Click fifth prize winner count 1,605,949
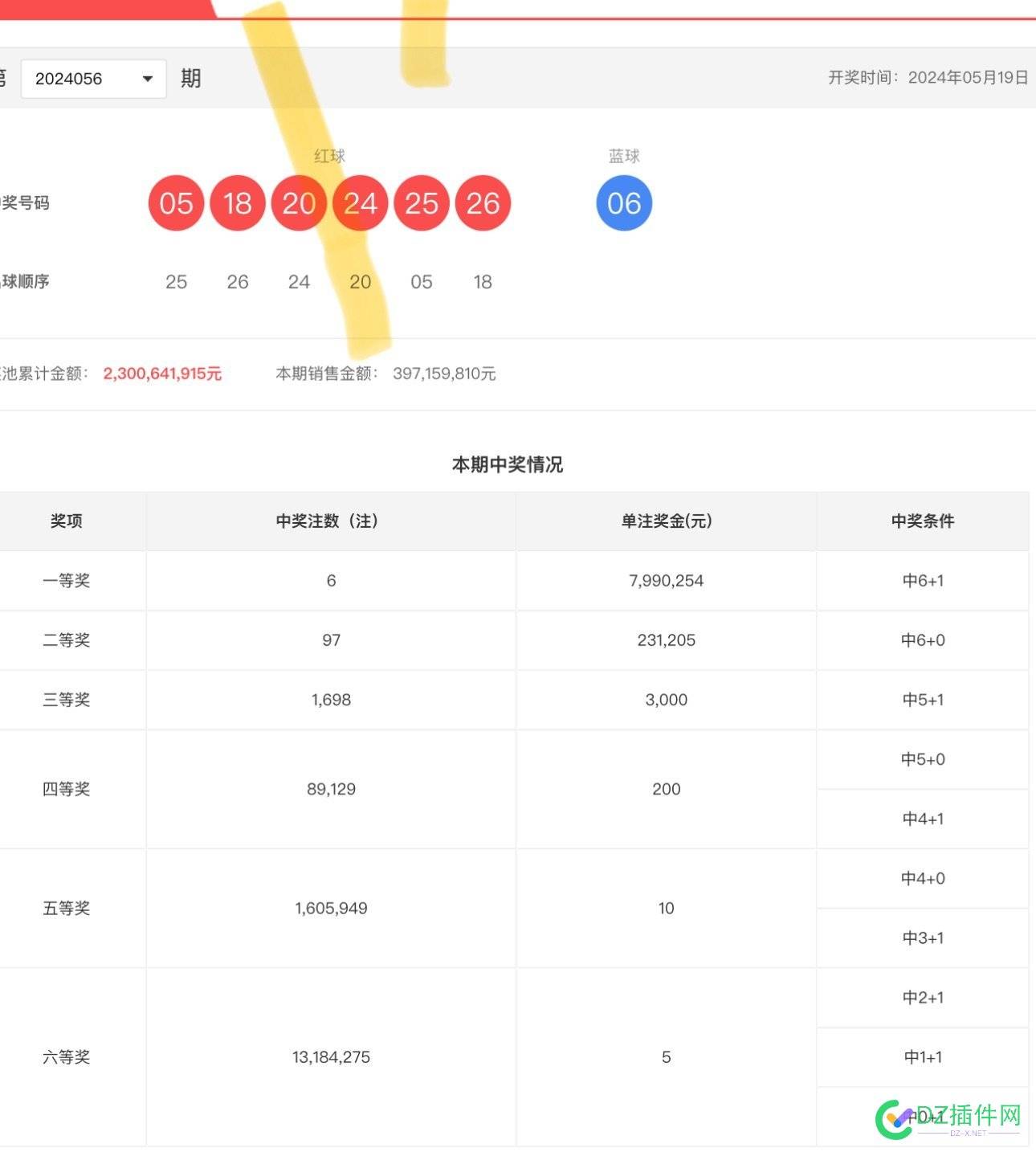This screenshot has height=1152, width=1036. (x=332, y=909)
